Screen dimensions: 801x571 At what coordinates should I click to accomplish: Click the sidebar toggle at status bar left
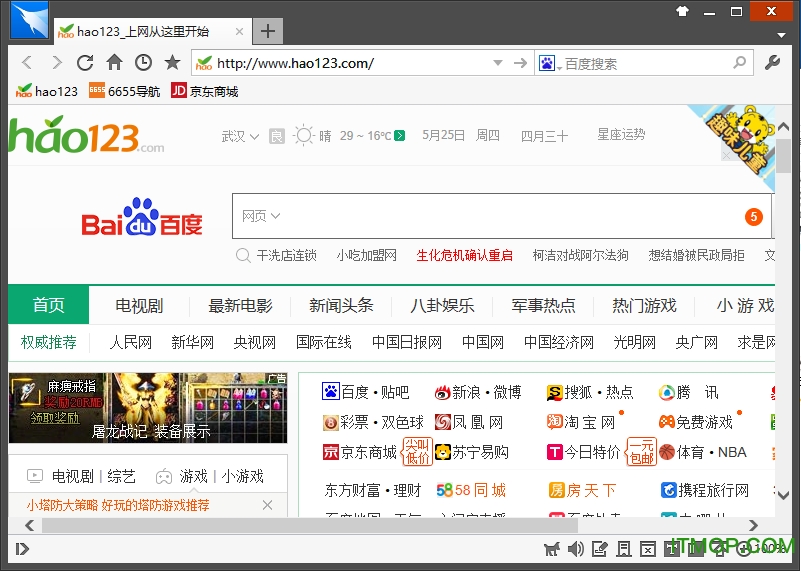(x=22, y=549)
